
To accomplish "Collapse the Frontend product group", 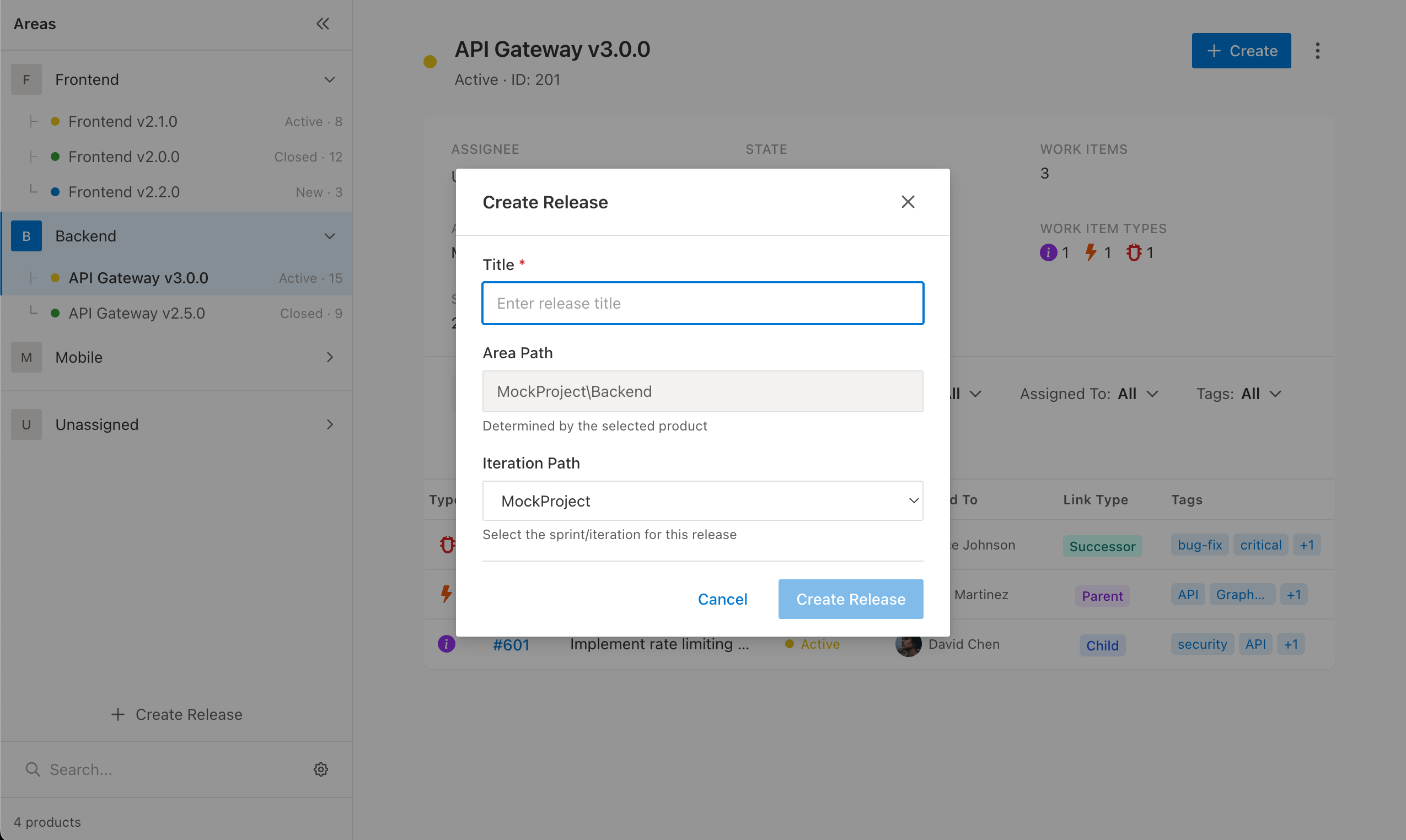I will coord(330,79).
